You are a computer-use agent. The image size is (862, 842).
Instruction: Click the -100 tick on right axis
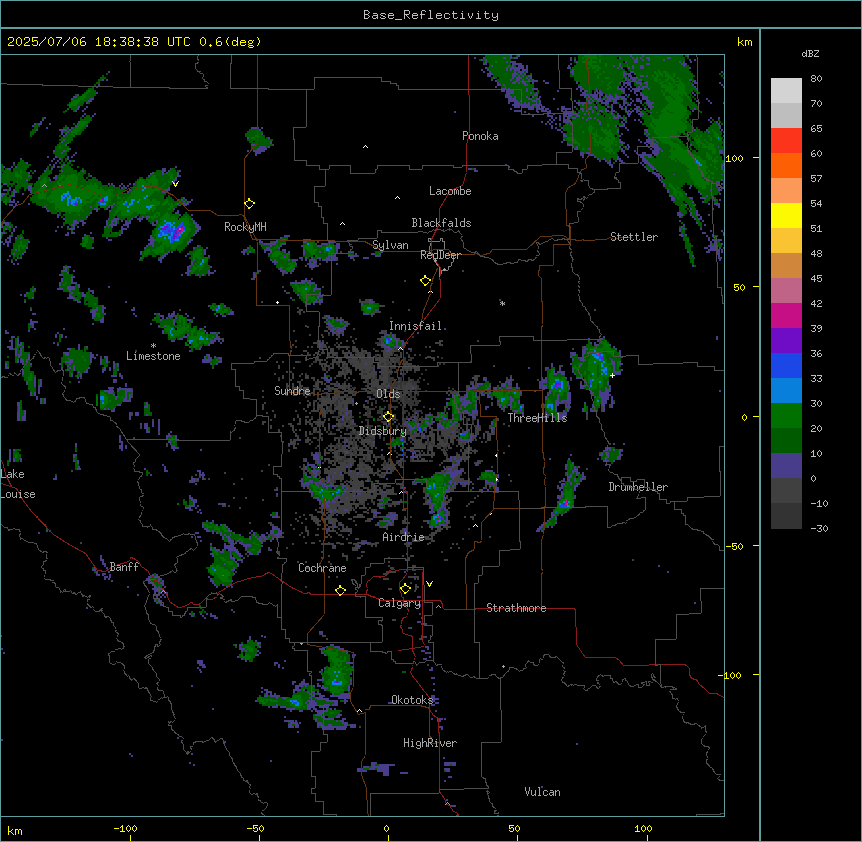click(731, 675)
